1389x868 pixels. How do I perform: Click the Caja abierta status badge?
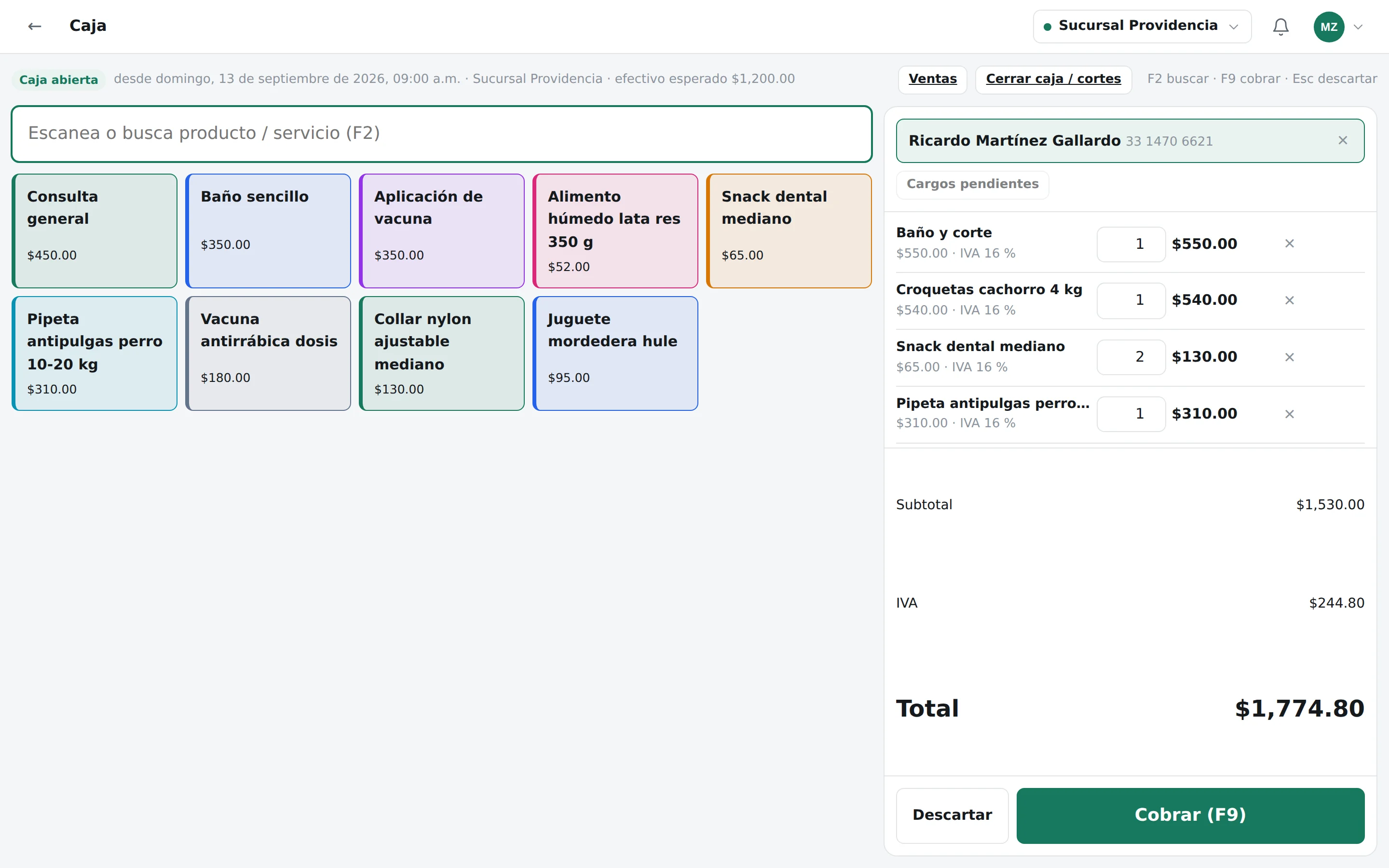click(58, 80)
